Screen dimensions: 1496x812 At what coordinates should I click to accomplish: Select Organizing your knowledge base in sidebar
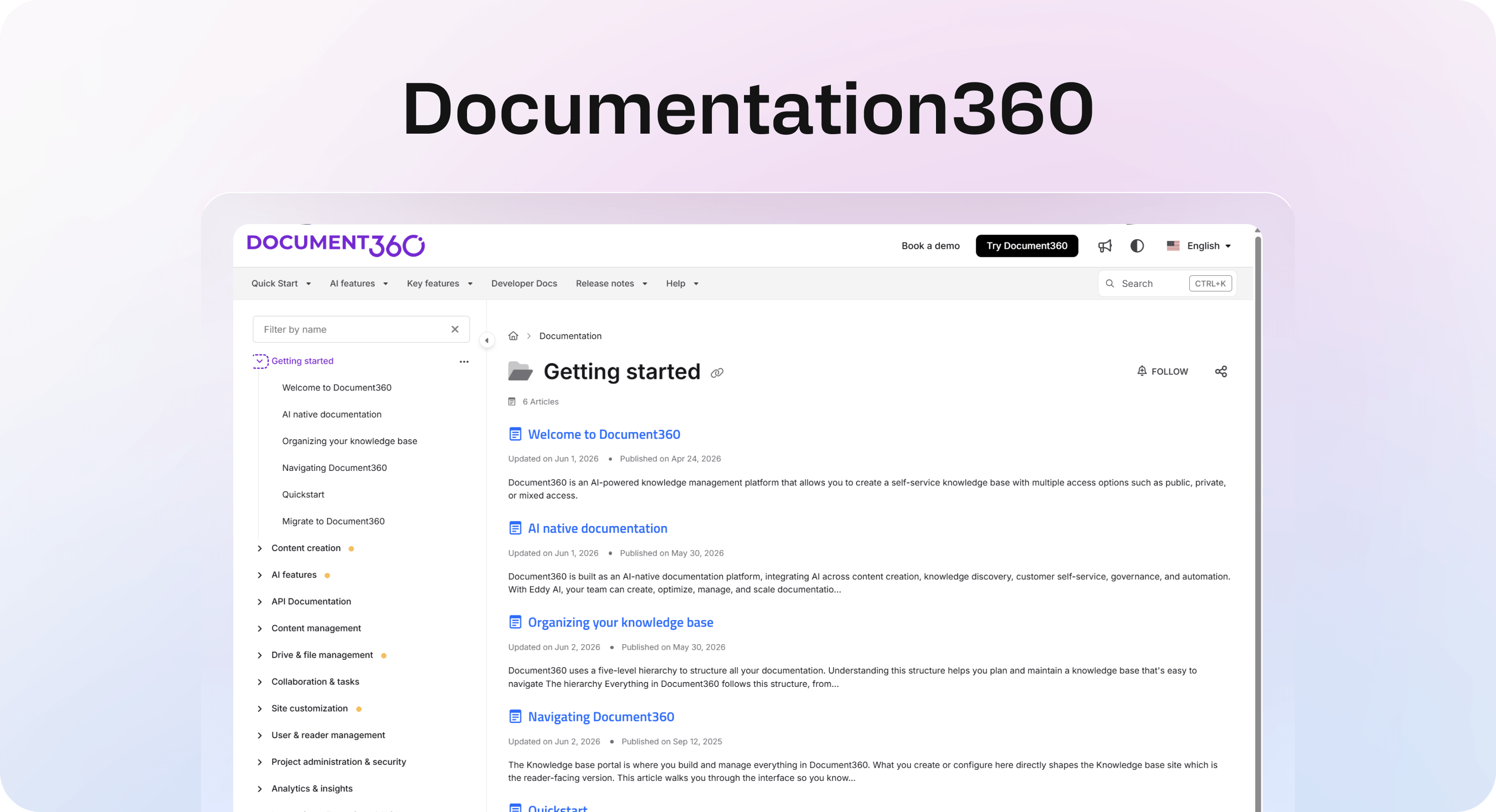click(349, 441)
